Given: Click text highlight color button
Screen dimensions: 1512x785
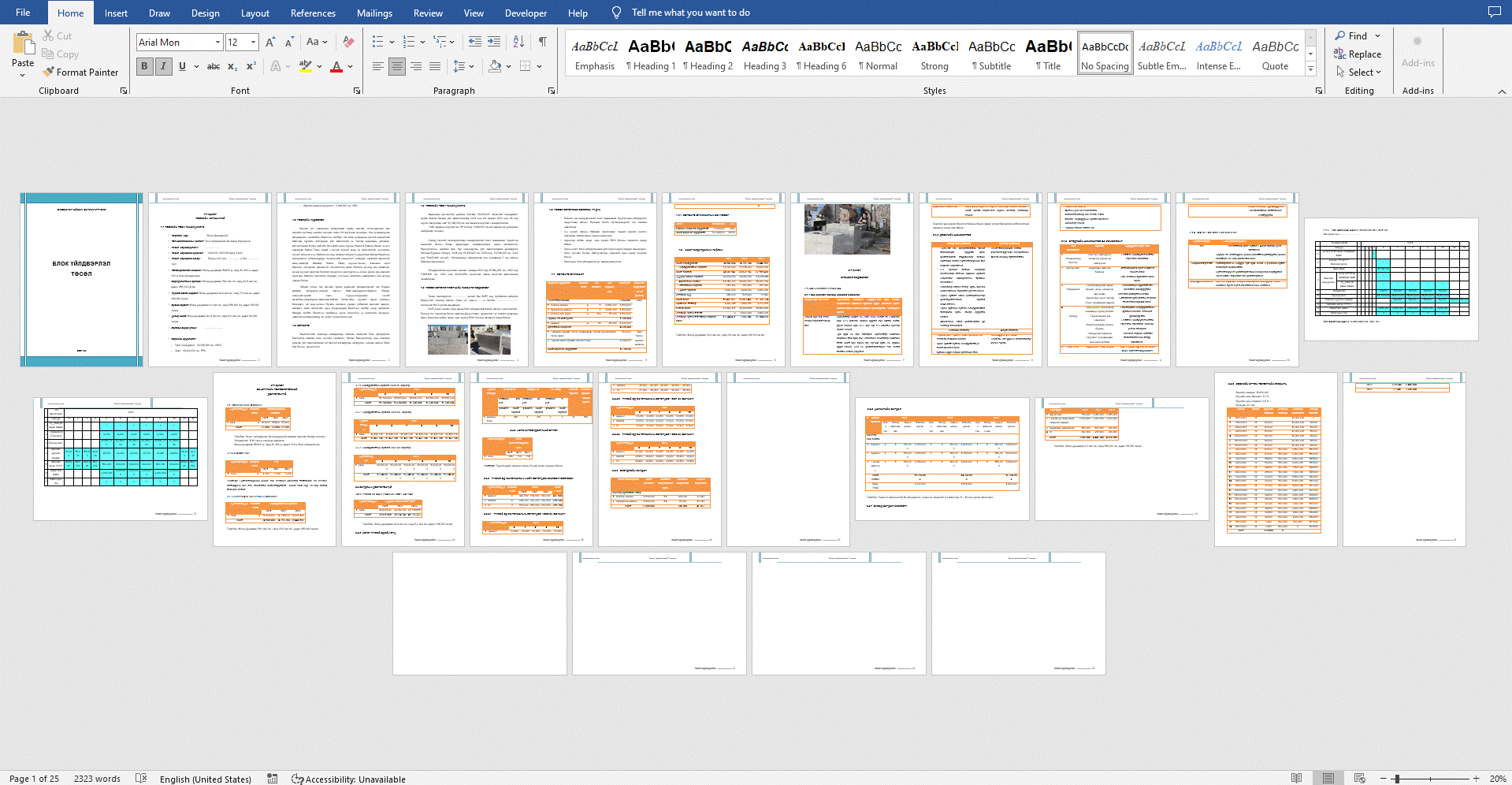Looking at the screenshot, I should tap(306, 66).
